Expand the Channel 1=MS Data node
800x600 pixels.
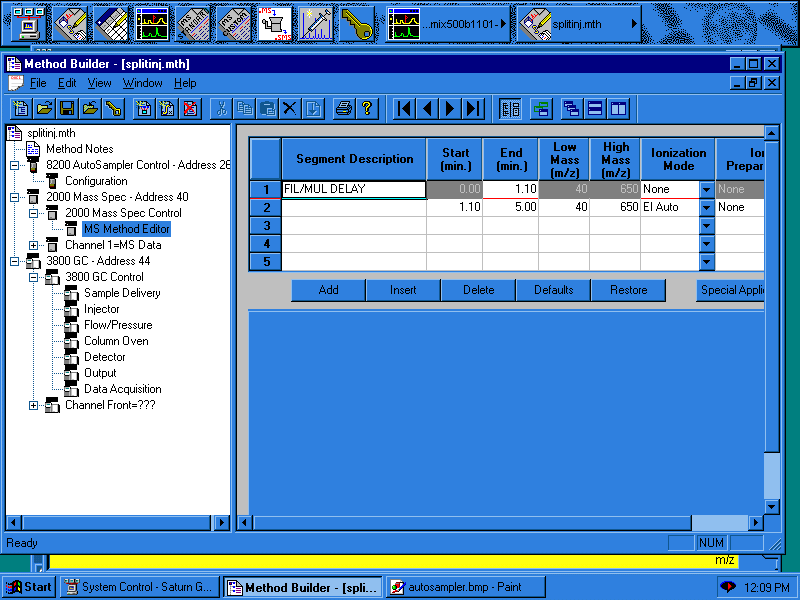(x=33, y=245)
